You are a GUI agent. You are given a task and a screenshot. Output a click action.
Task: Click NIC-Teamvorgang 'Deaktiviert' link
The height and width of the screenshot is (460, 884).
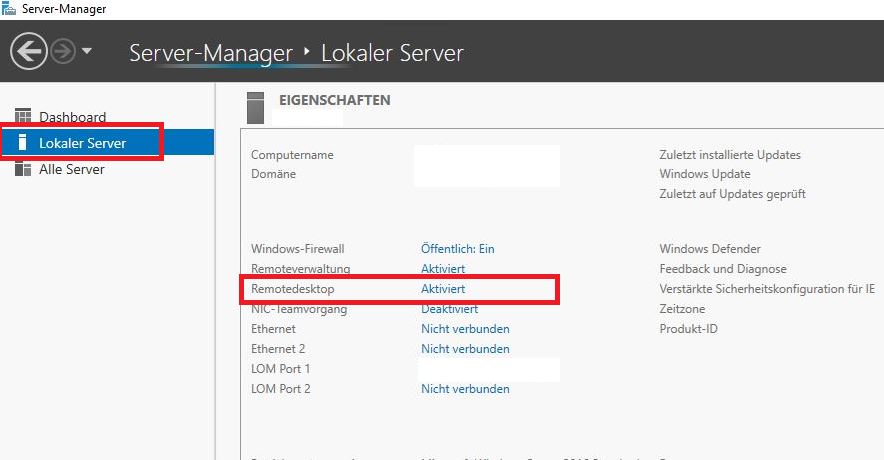pyautogui.click(x=449, y=309)
